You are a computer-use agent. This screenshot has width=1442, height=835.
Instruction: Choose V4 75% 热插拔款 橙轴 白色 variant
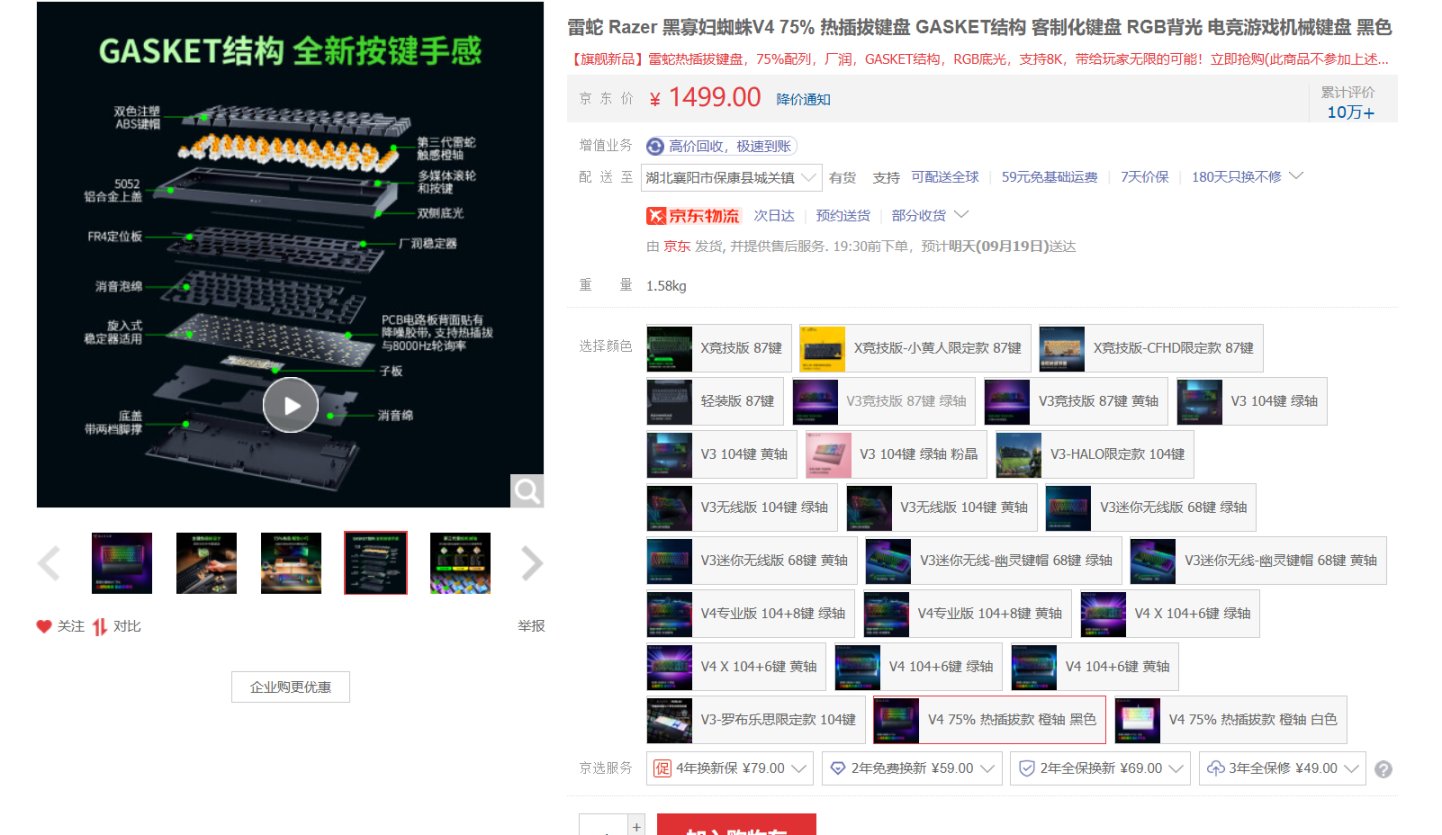click(x=1231, y=720)
